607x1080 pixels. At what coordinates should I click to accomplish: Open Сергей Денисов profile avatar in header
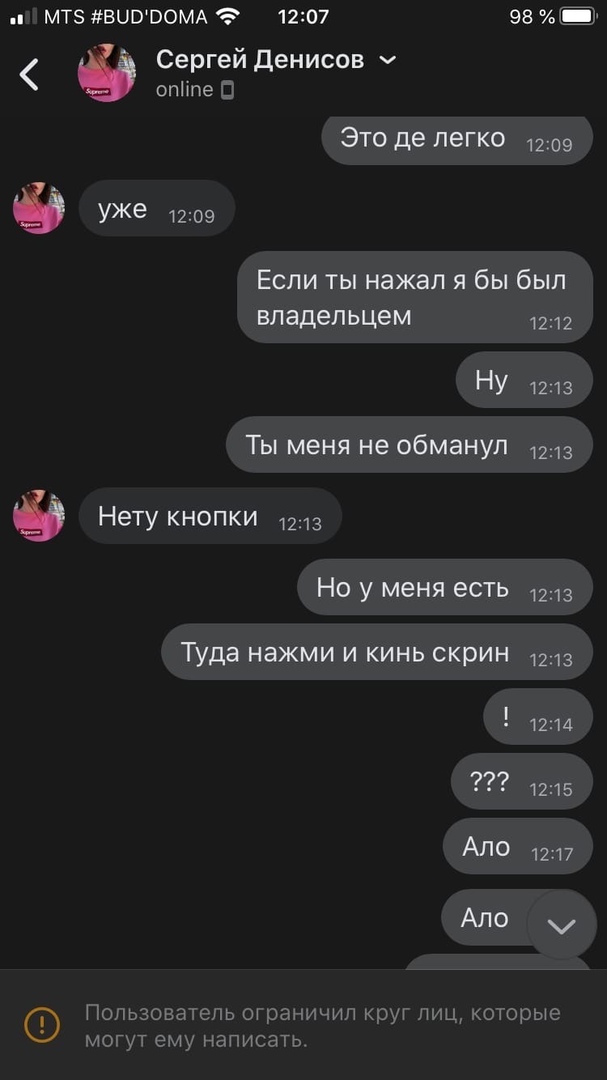click(107, 73)
